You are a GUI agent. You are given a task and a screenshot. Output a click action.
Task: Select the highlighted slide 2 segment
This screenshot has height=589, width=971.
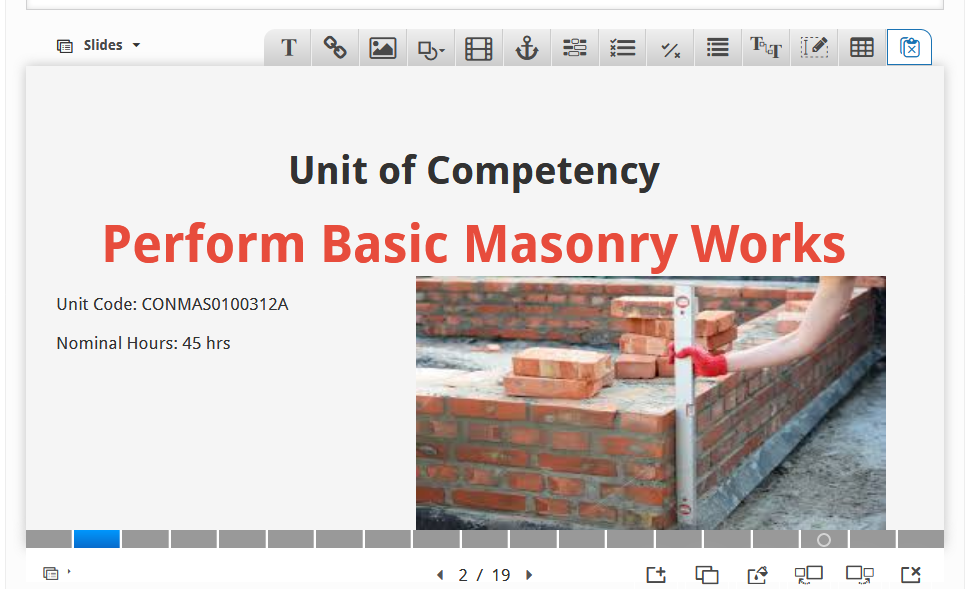[x=97, y=539]
